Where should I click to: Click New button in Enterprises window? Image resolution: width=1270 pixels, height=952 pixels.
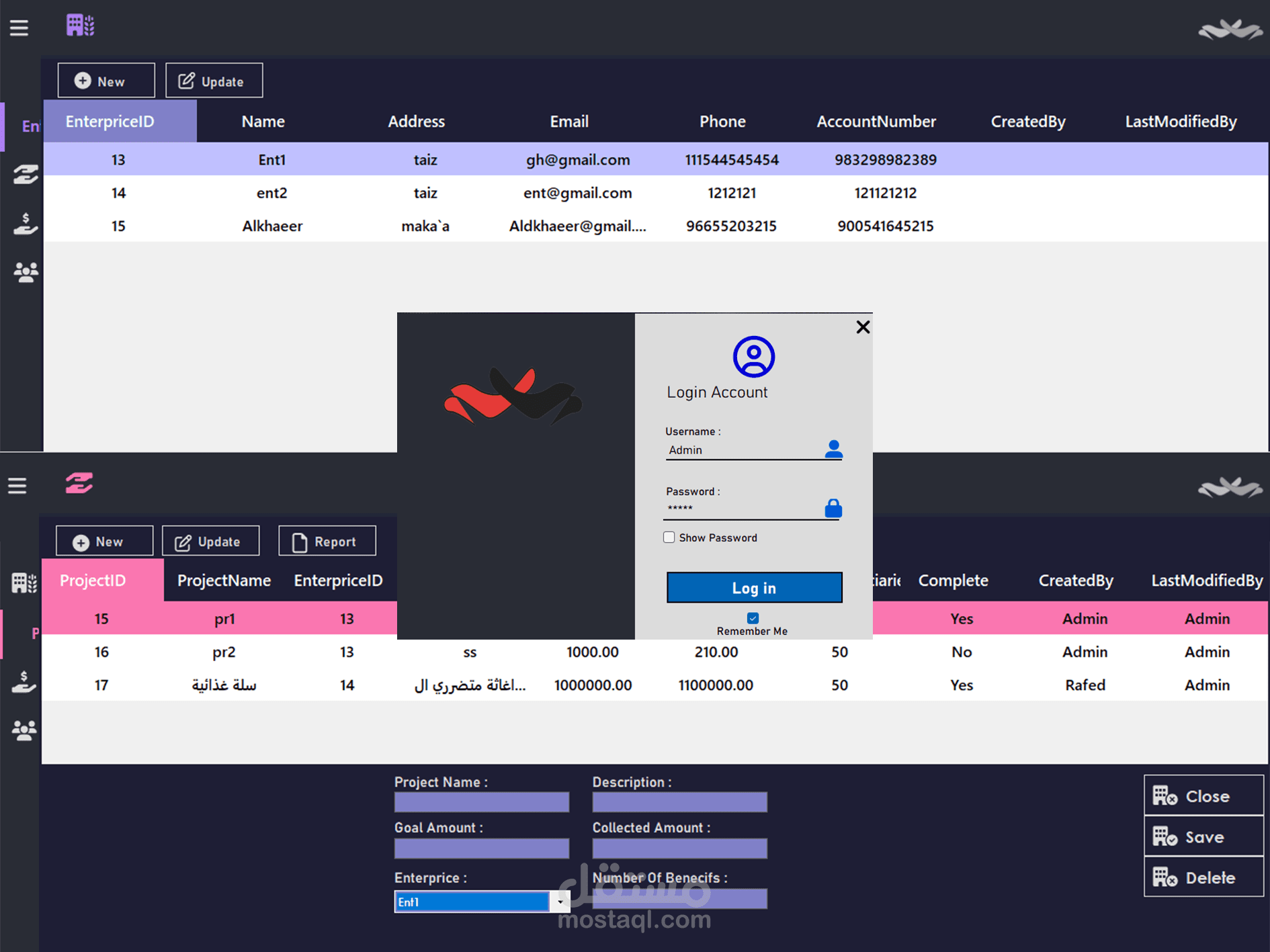[106, 81]
